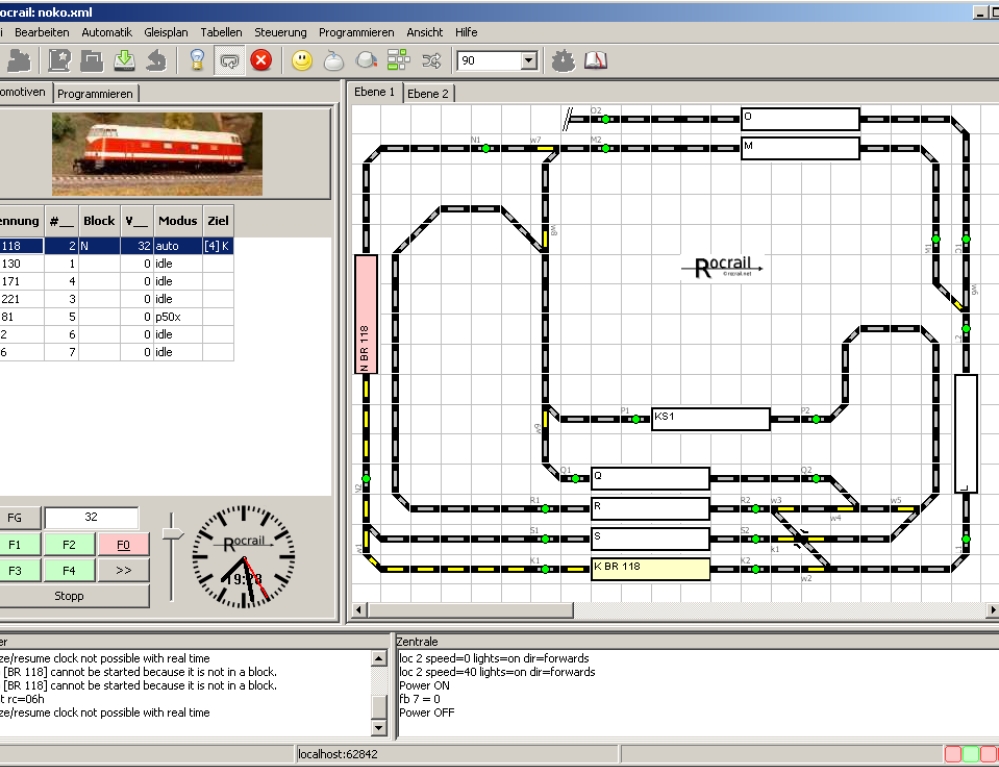Switch to the Ebene 2 track plan tab
This screenshot has height=767, width=999.
(x=428, y=94)
